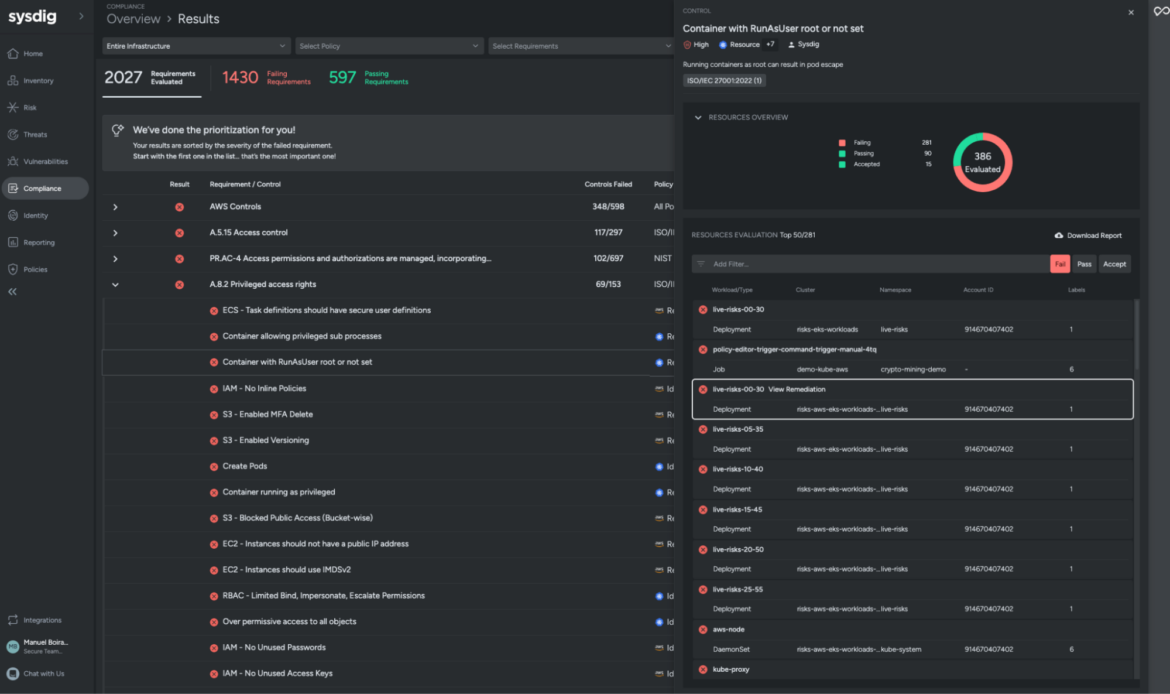Click the sysdig logo
This screenshot has width=1170, height=694.
32,16
